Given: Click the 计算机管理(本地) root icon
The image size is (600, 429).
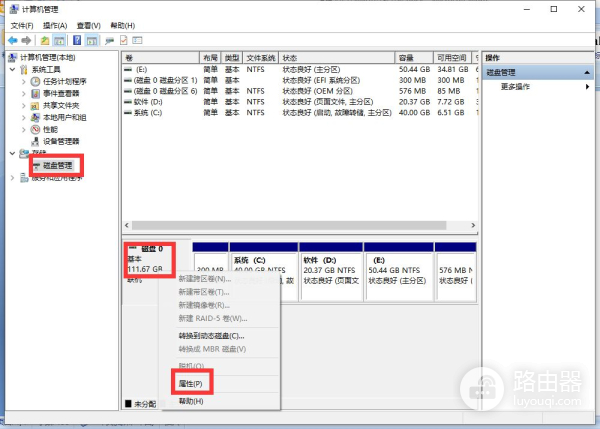Looking at the screenshot, I should click(12, 57).
